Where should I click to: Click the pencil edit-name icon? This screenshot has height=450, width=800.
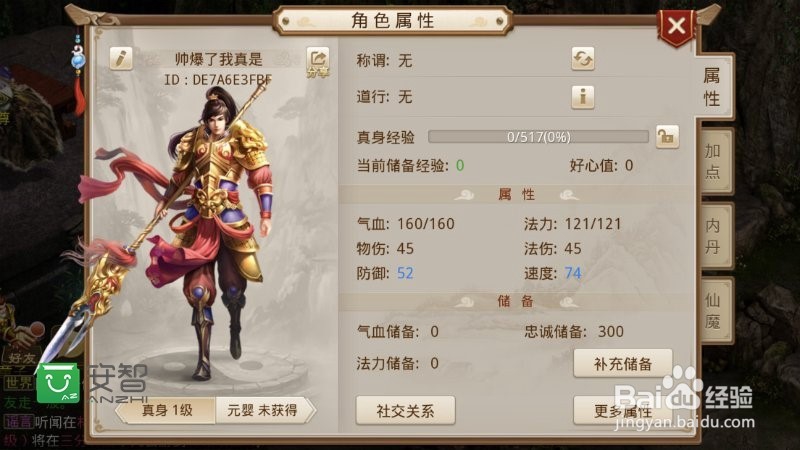[121, 59]
